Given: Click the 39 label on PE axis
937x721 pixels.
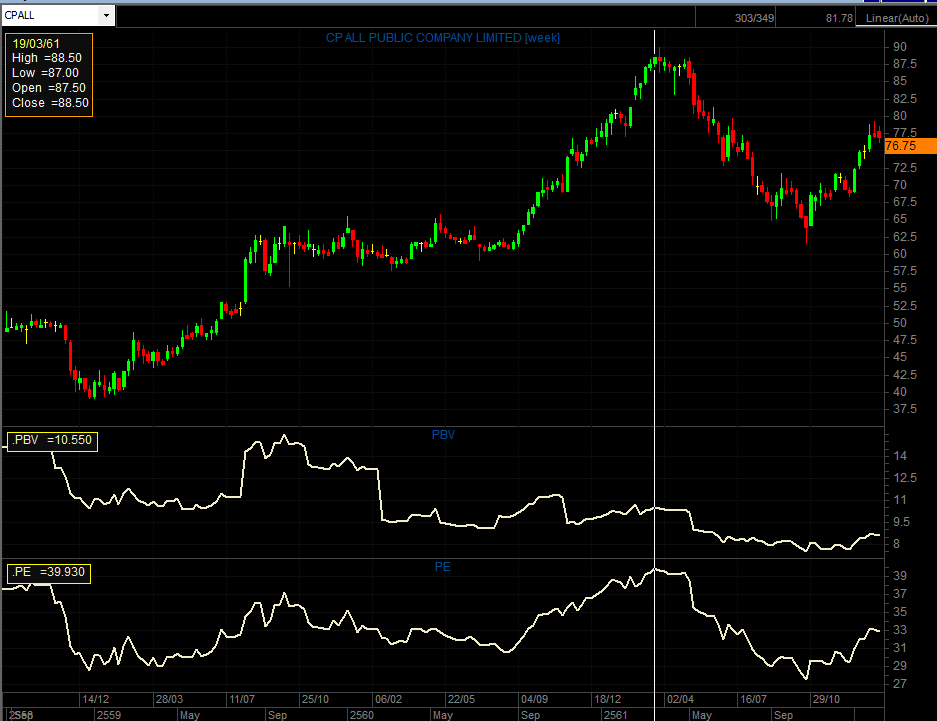Looking at the screenshot, I should coord(900,576).
